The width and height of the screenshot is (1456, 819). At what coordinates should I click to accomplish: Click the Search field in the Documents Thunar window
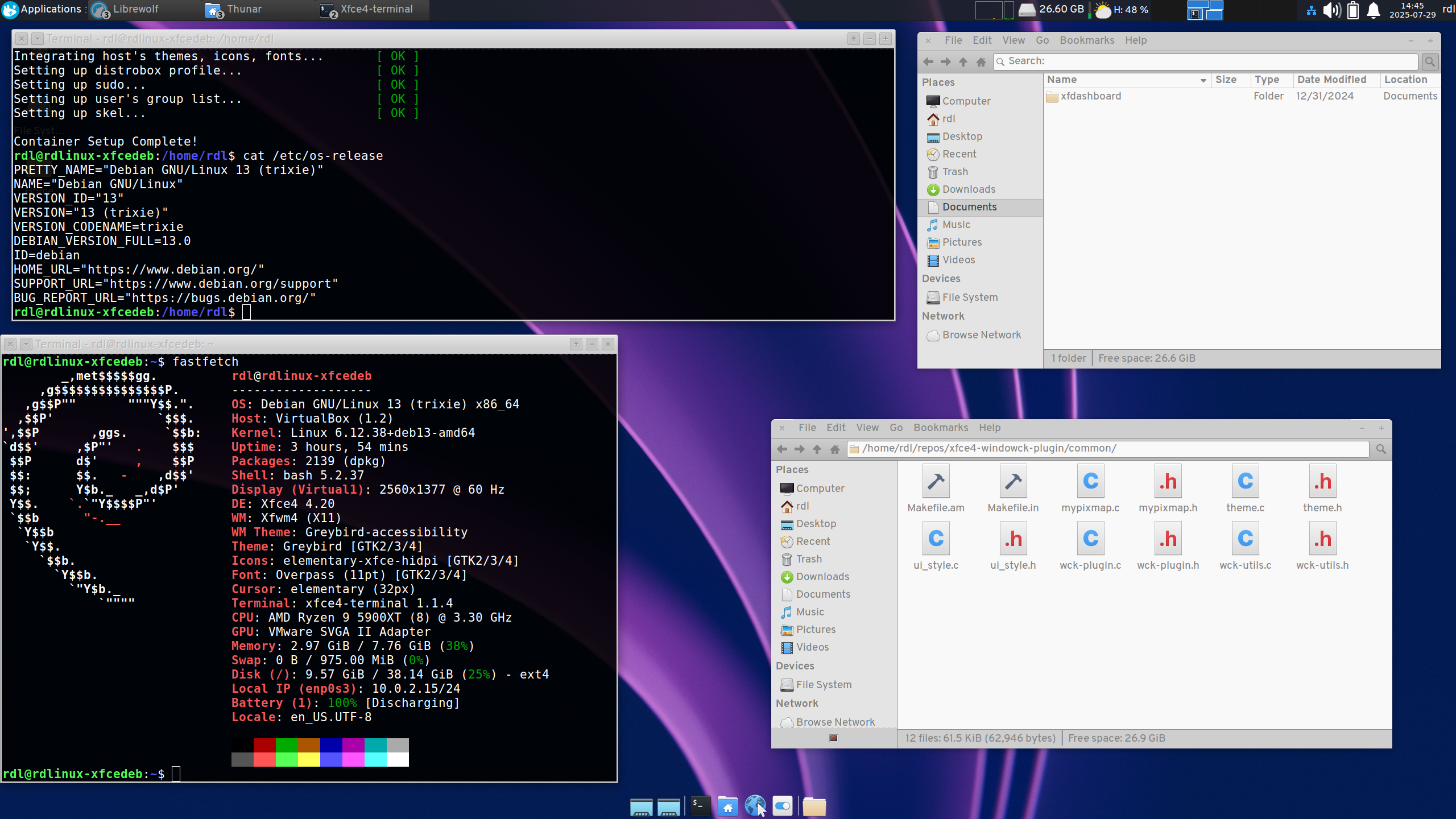click(1206, 61)
